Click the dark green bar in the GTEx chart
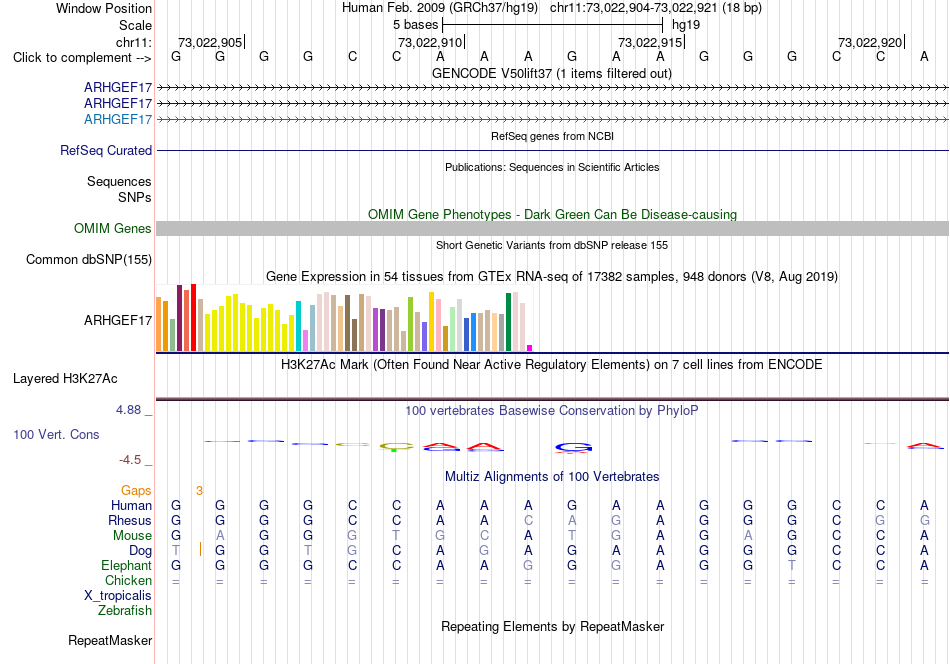Viewport: 950px width, 664px height. tap(509, 322)
